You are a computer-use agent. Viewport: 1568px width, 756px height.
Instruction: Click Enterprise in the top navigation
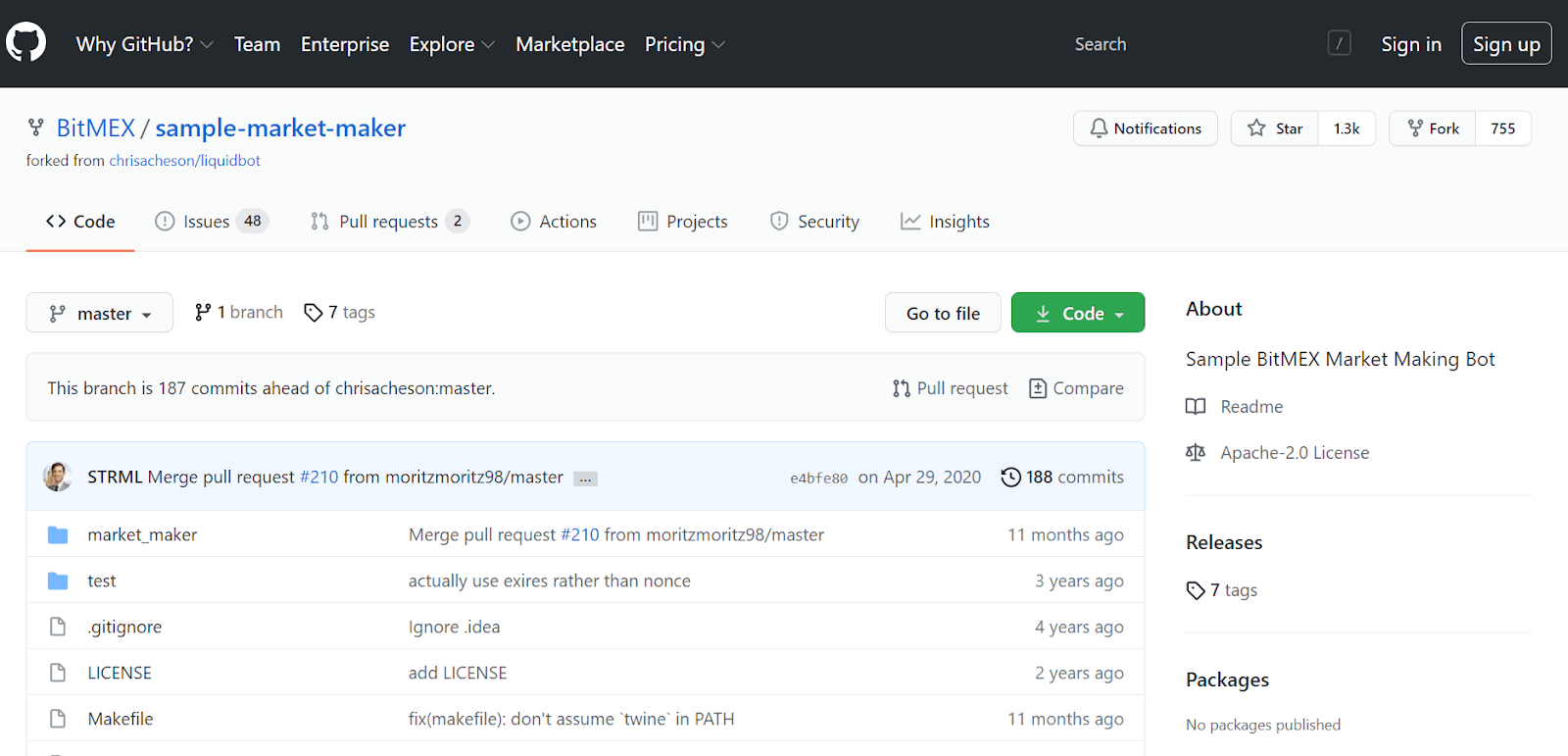point(345,44)
